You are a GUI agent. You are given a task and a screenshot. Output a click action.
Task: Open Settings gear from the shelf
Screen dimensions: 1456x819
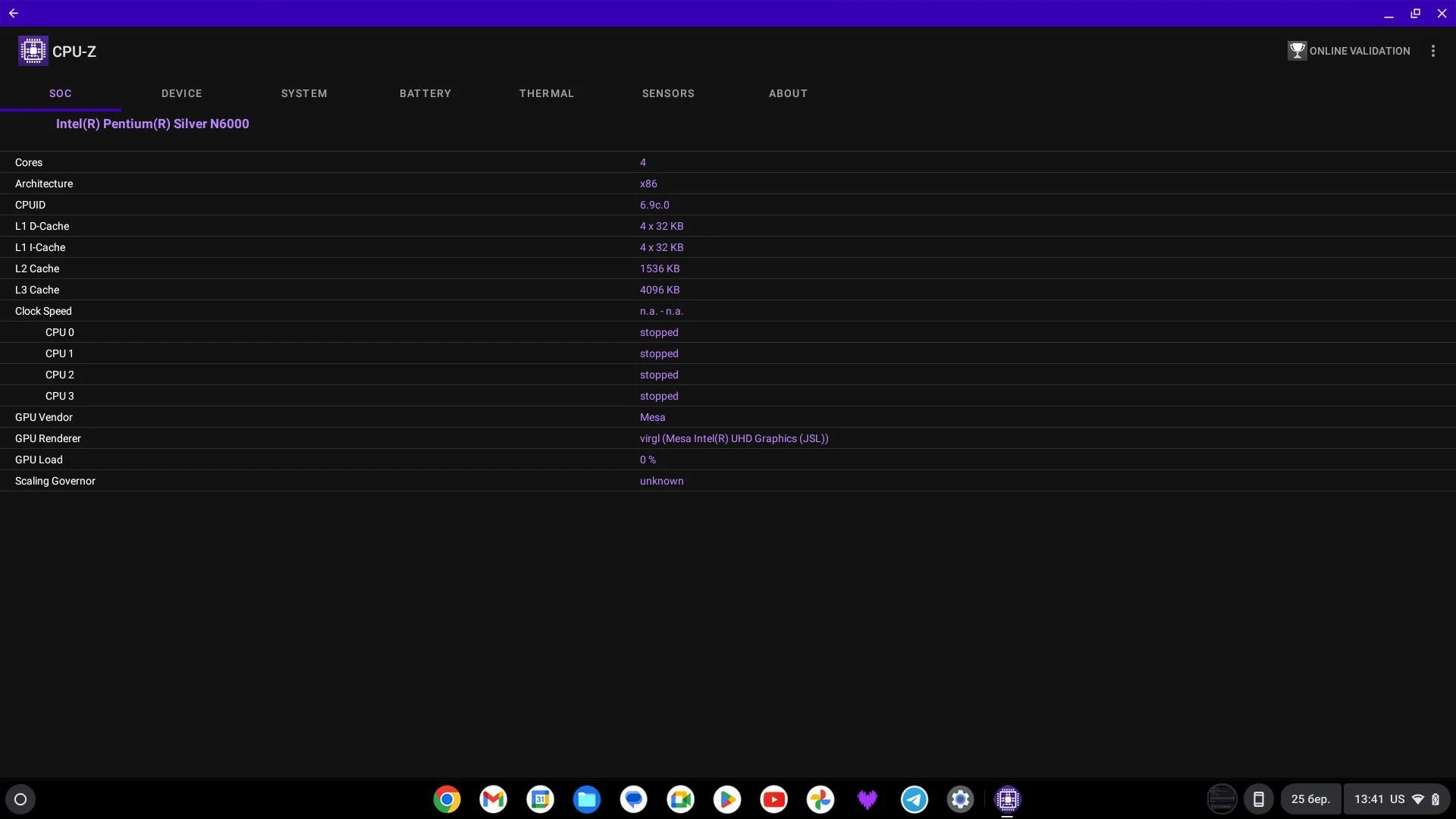[960, 799]
